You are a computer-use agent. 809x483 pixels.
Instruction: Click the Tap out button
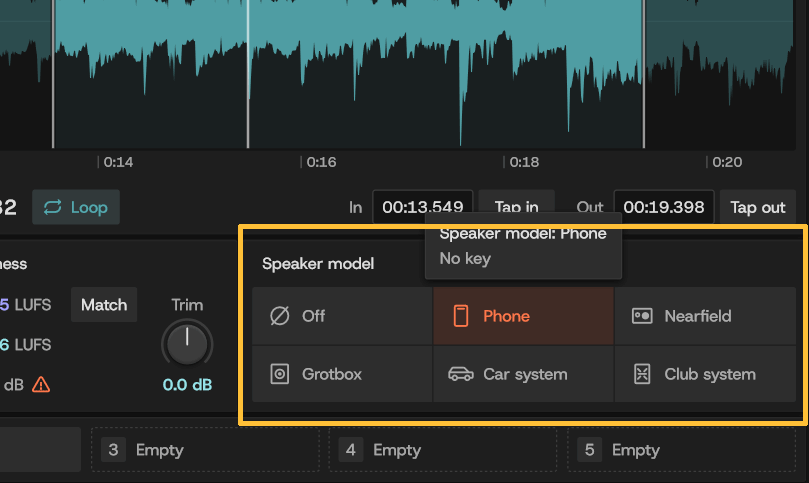pos(757,207)
